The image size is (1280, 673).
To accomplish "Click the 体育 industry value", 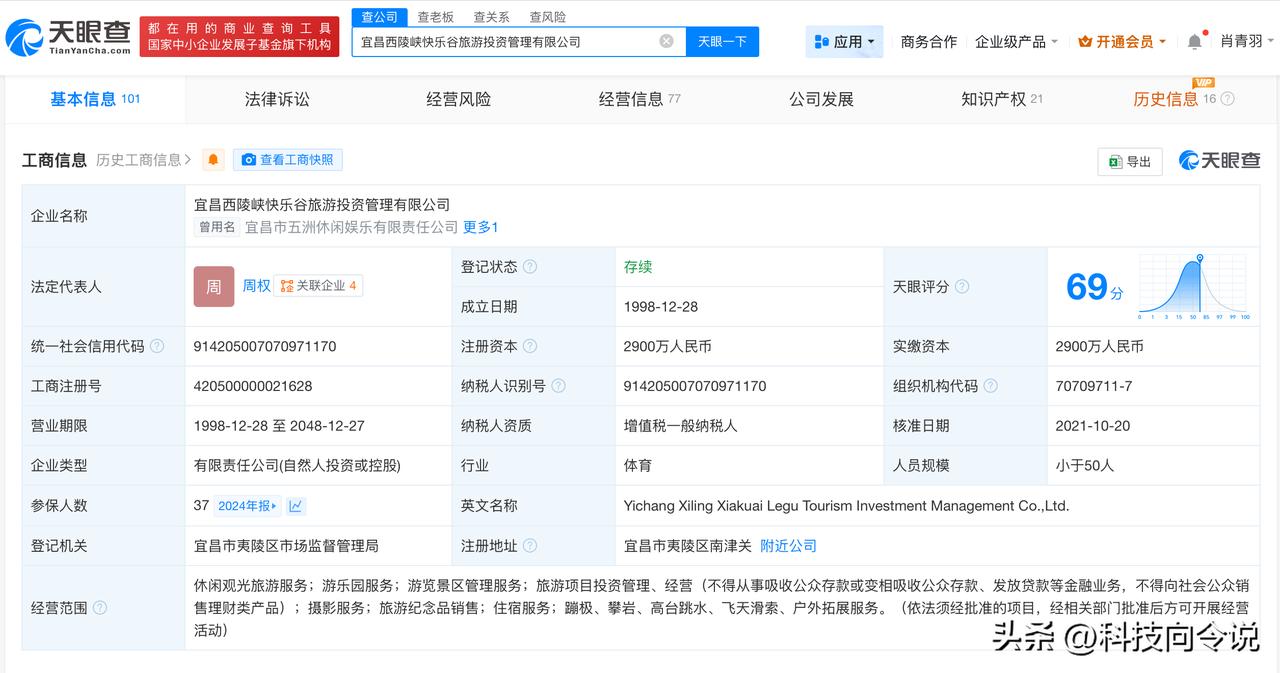I will click(x=638, y=466).
